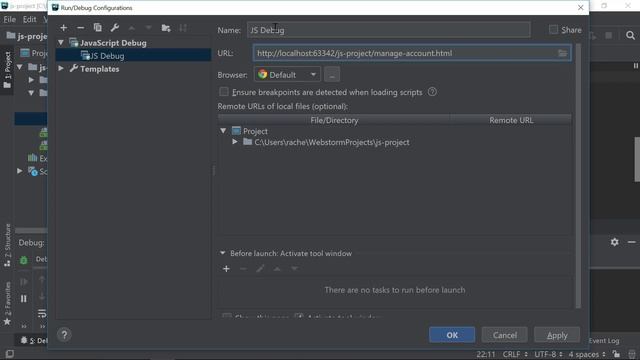
Task: Open Debug panel settings gear
Action: pyautogui.click(x=615, y=242)
